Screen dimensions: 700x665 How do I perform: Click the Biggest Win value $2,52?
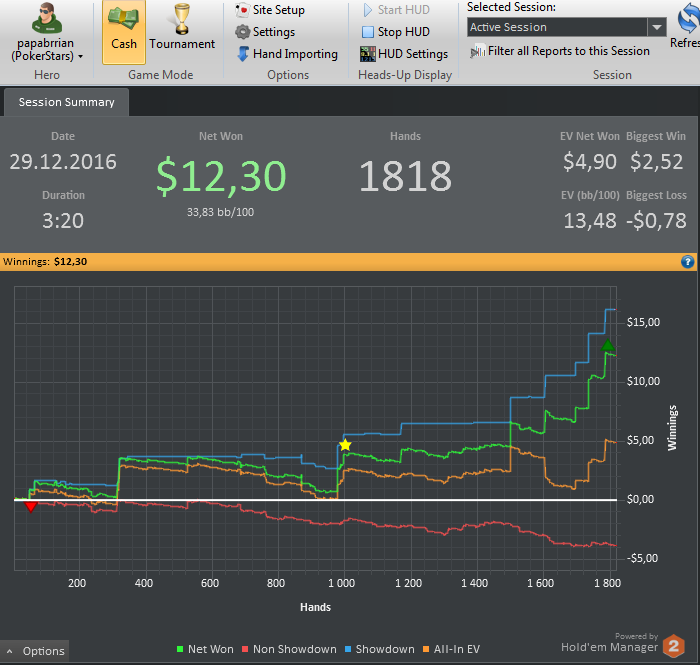pos(656,162)
